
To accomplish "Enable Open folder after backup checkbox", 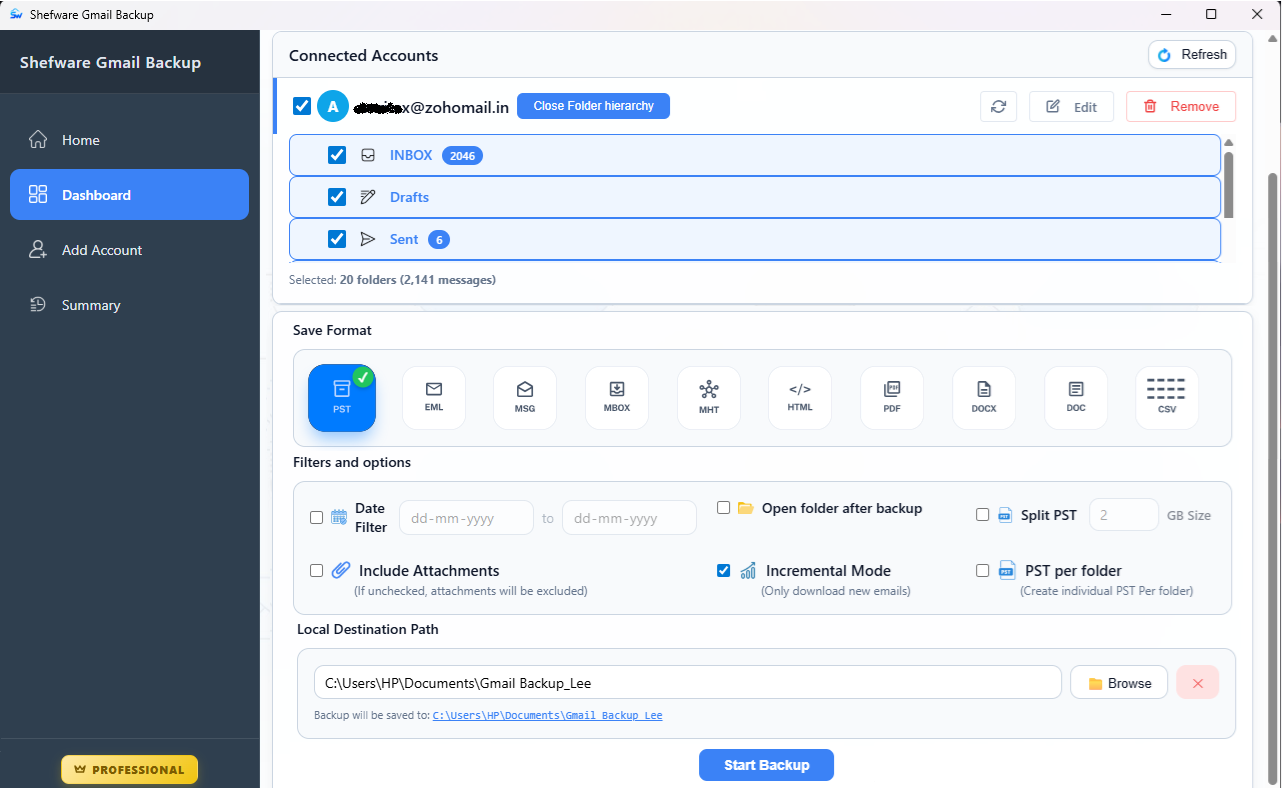I will pos(723,508).
